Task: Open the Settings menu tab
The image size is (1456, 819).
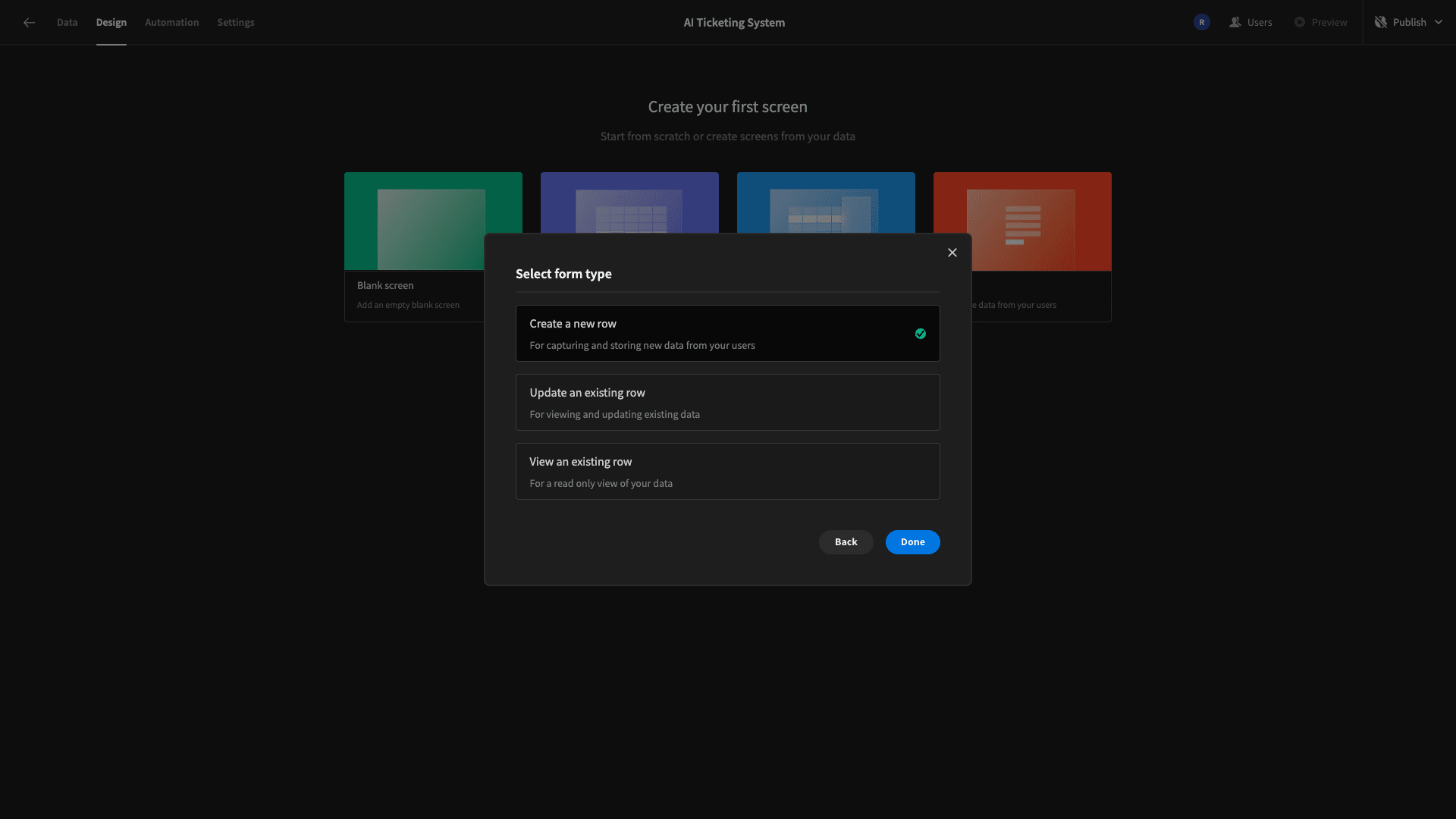Action: [x=235, y=22]
